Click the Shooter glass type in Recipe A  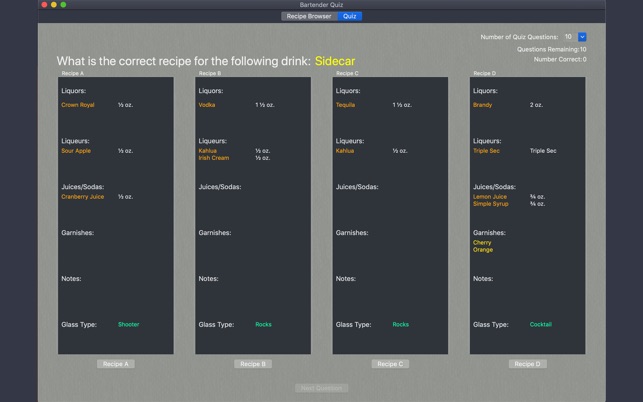pos(128,325)
